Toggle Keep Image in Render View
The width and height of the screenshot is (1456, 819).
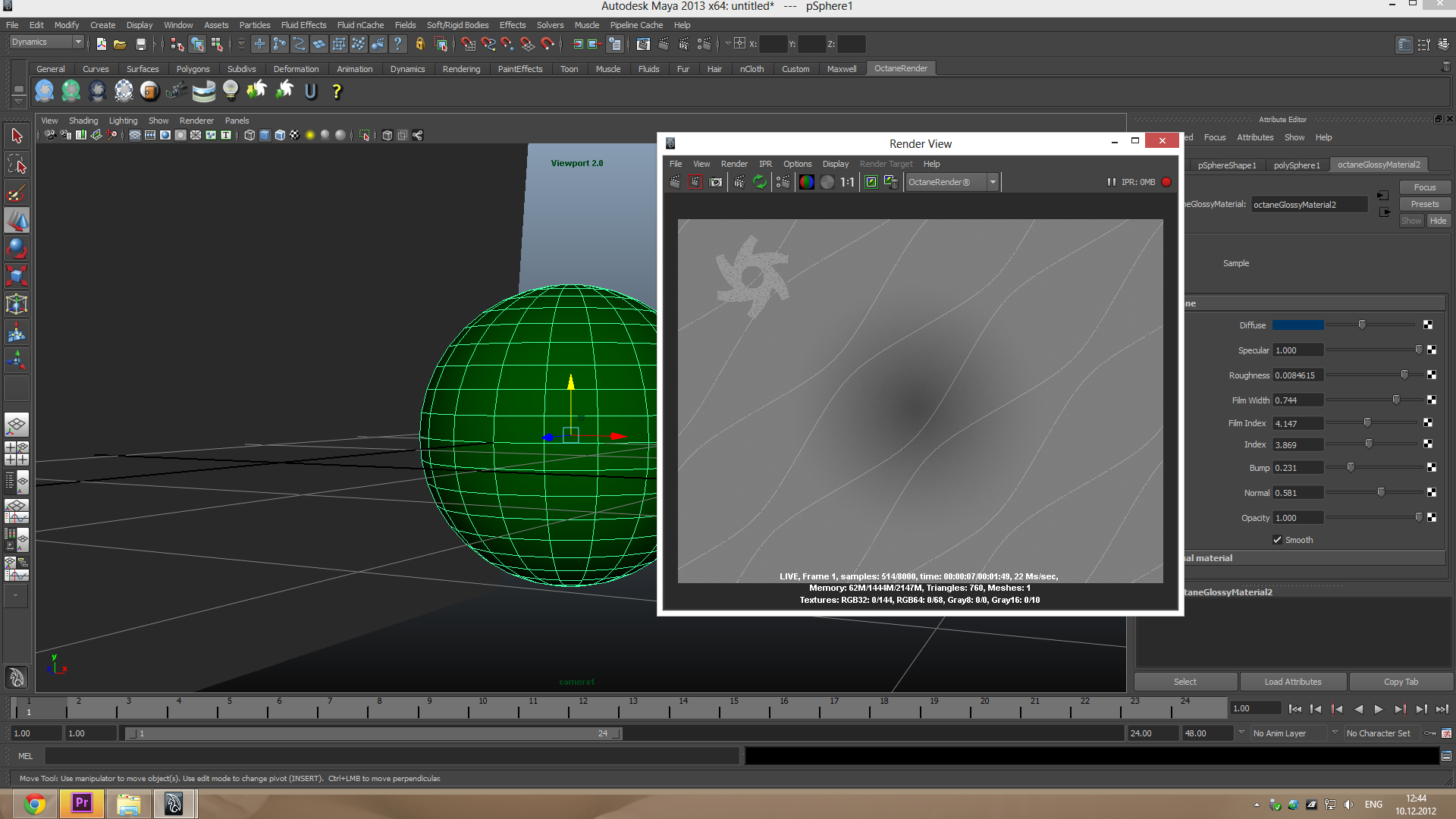871,182
